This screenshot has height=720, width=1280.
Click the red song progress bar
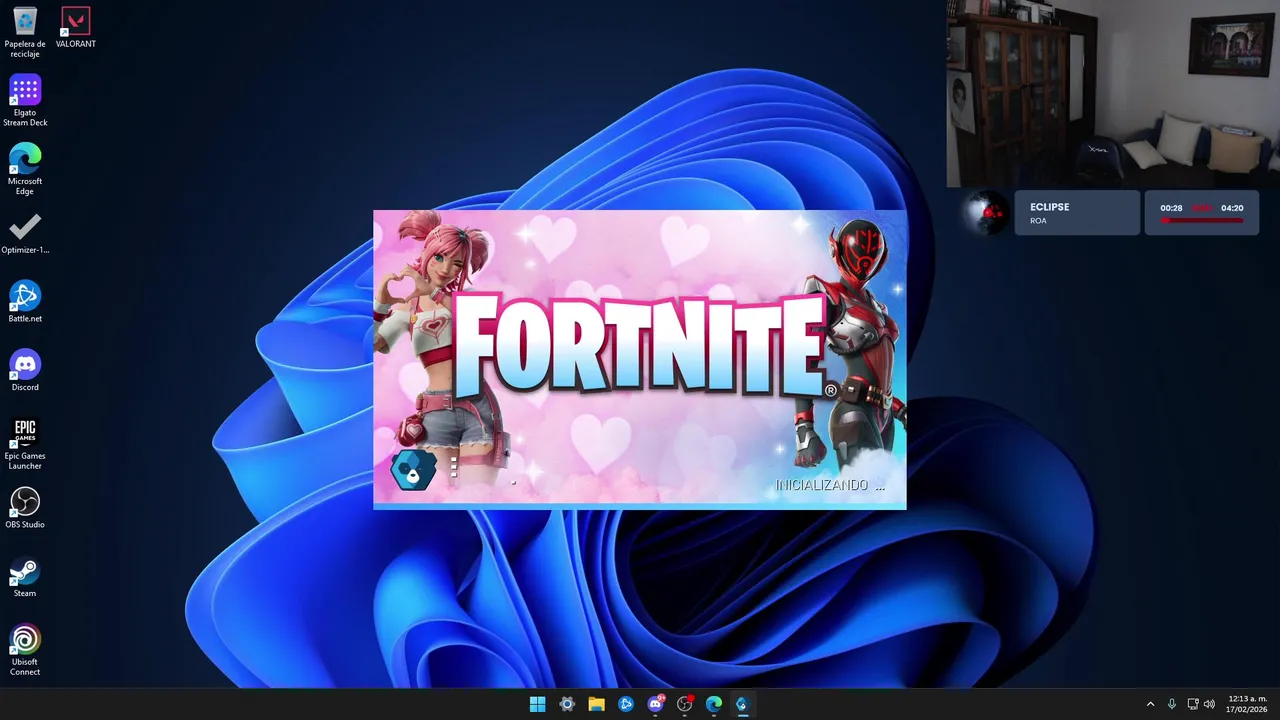1201,220
